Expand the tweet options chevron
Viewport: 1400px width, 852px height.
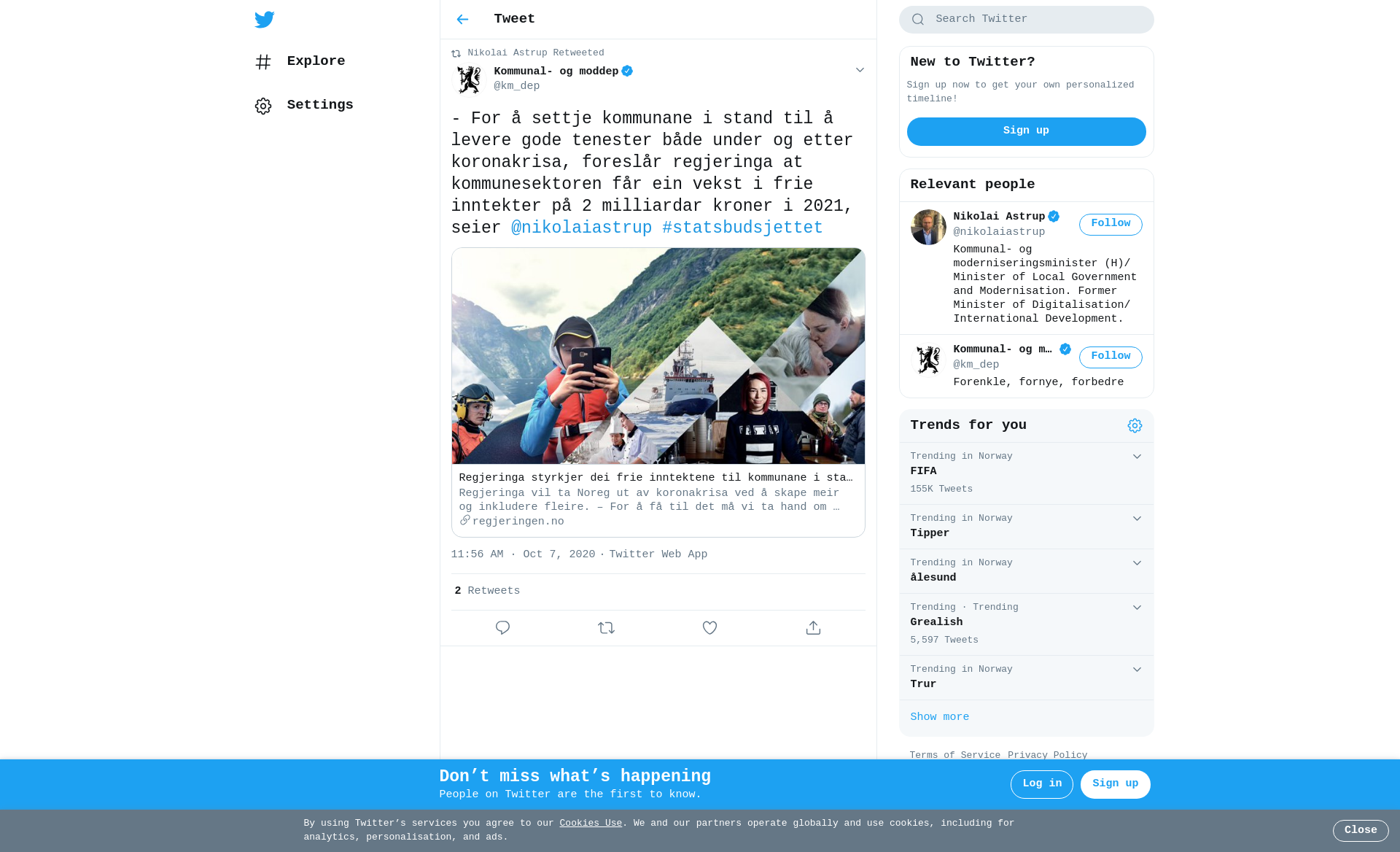(x=860, y=71)
